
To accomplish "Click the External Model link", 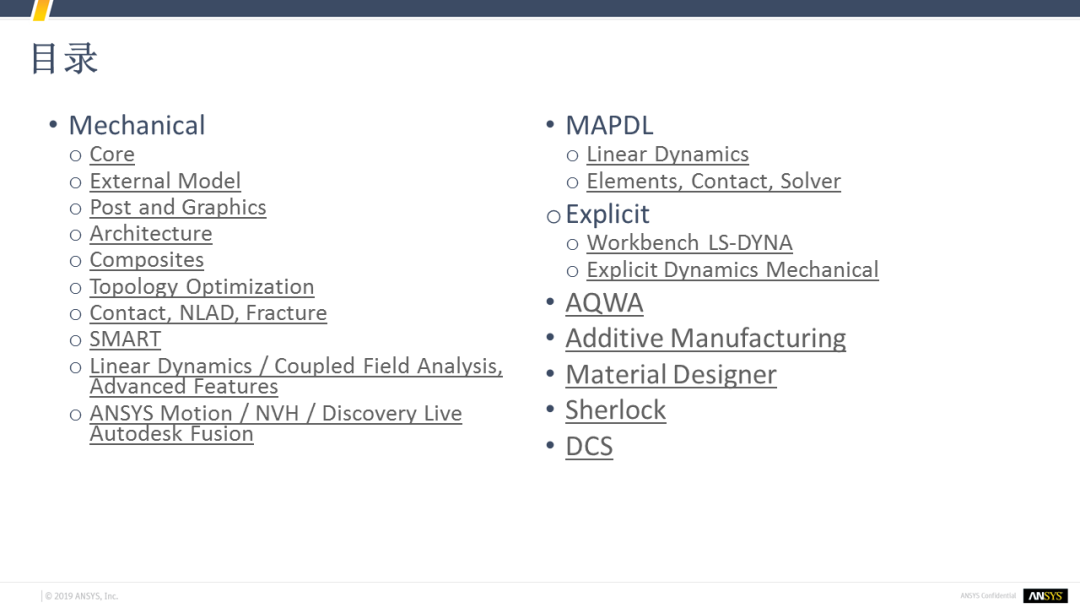I will (165, 181).
